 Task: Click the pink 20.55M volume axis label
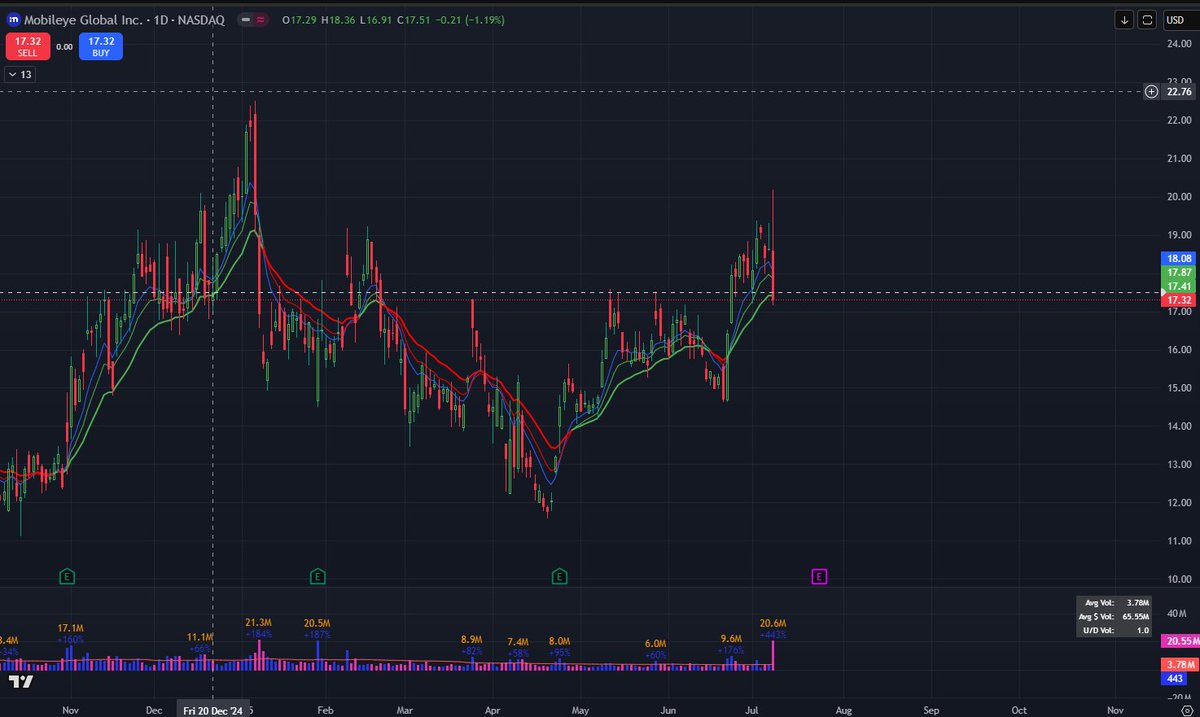click(x=1179, y=640)
